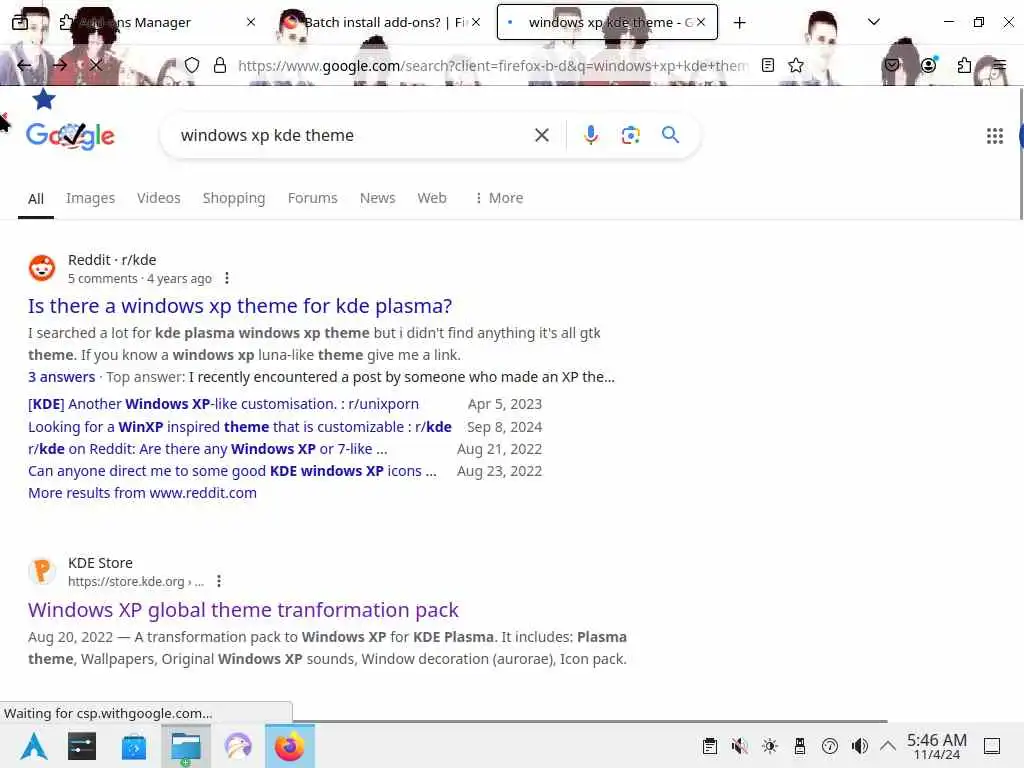The width and height of the screenshot is (1024, 768).
Task: Expand the More search filters menu
Action: (499, 198)
